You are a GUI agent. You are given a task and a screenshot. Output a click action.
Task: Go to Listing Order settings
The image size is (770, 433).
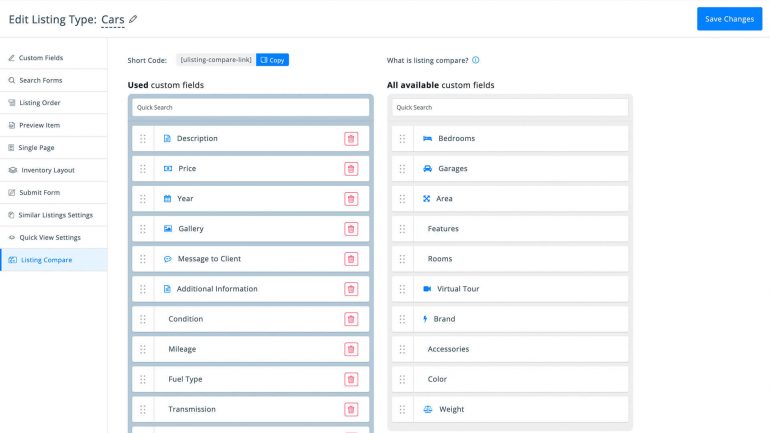click(x=54, y=103)
